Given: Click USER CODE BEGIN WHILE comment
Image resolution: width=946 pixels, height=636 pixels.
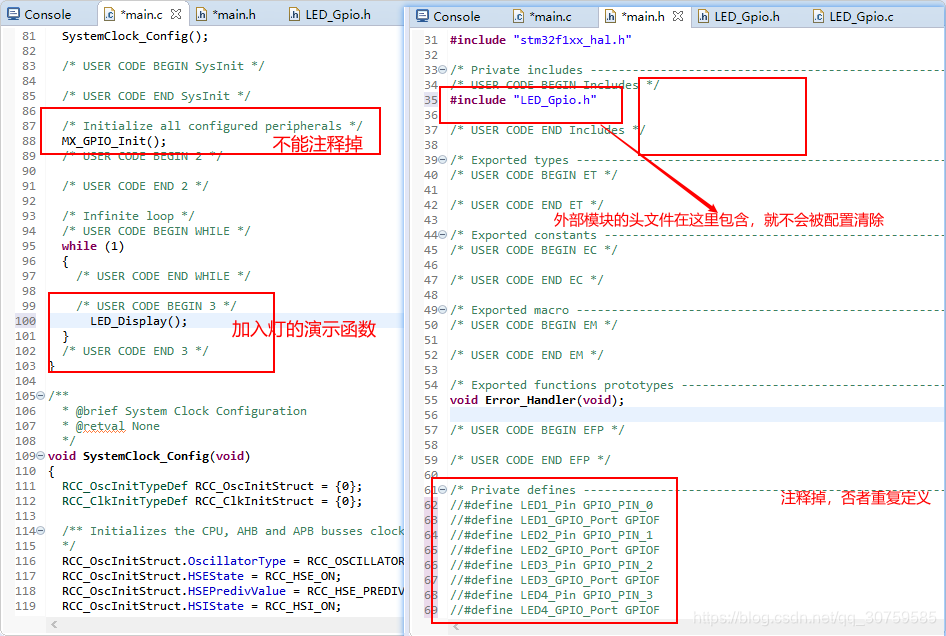Looking at the screenshot, I should coord(156,231).
